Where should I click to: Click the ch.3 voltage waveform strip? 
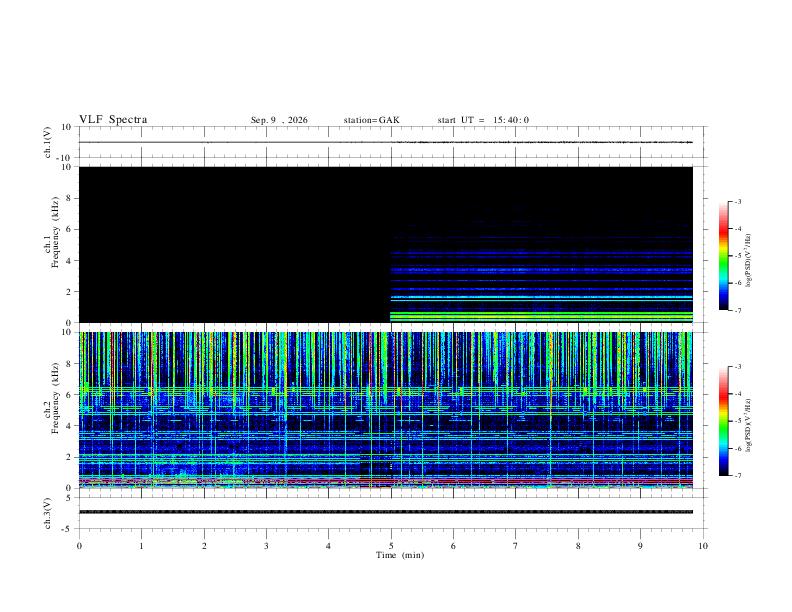(386, 512)
